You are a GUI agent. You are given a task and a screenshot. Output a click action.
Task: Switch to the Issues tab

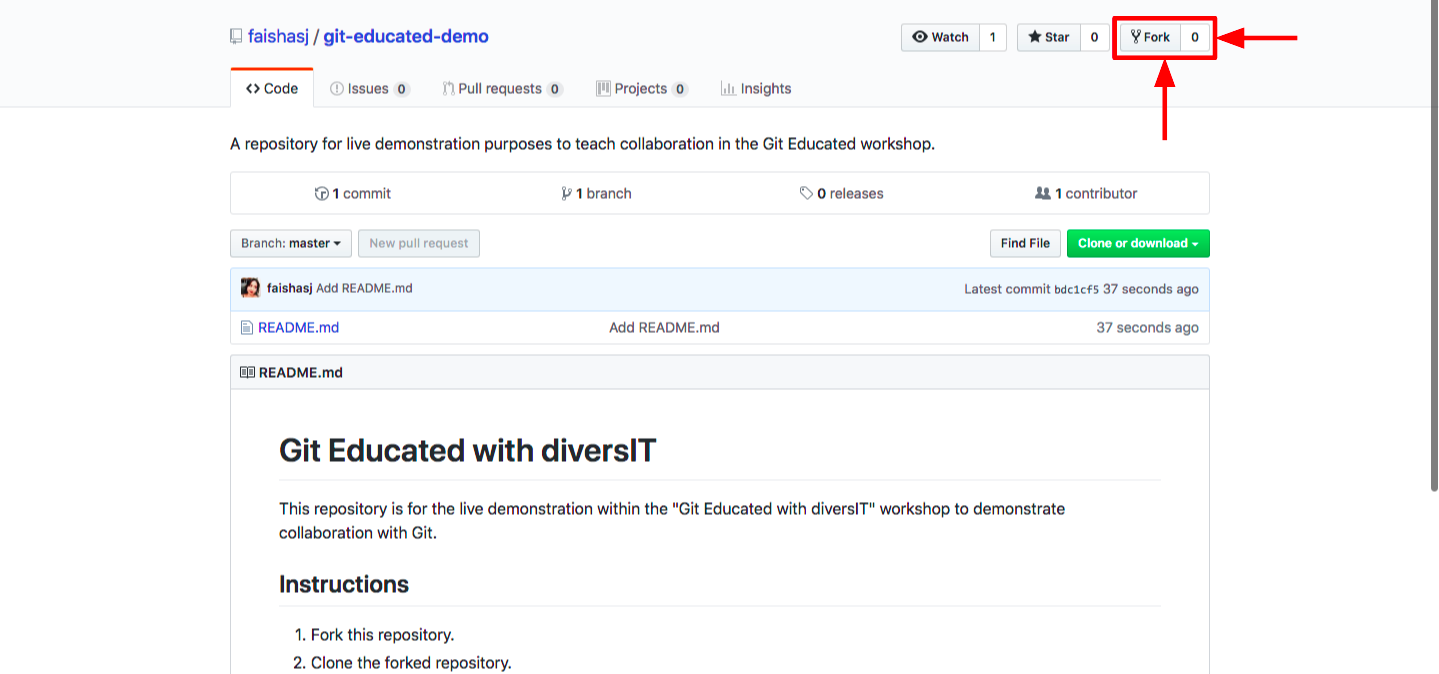[369, 88]
